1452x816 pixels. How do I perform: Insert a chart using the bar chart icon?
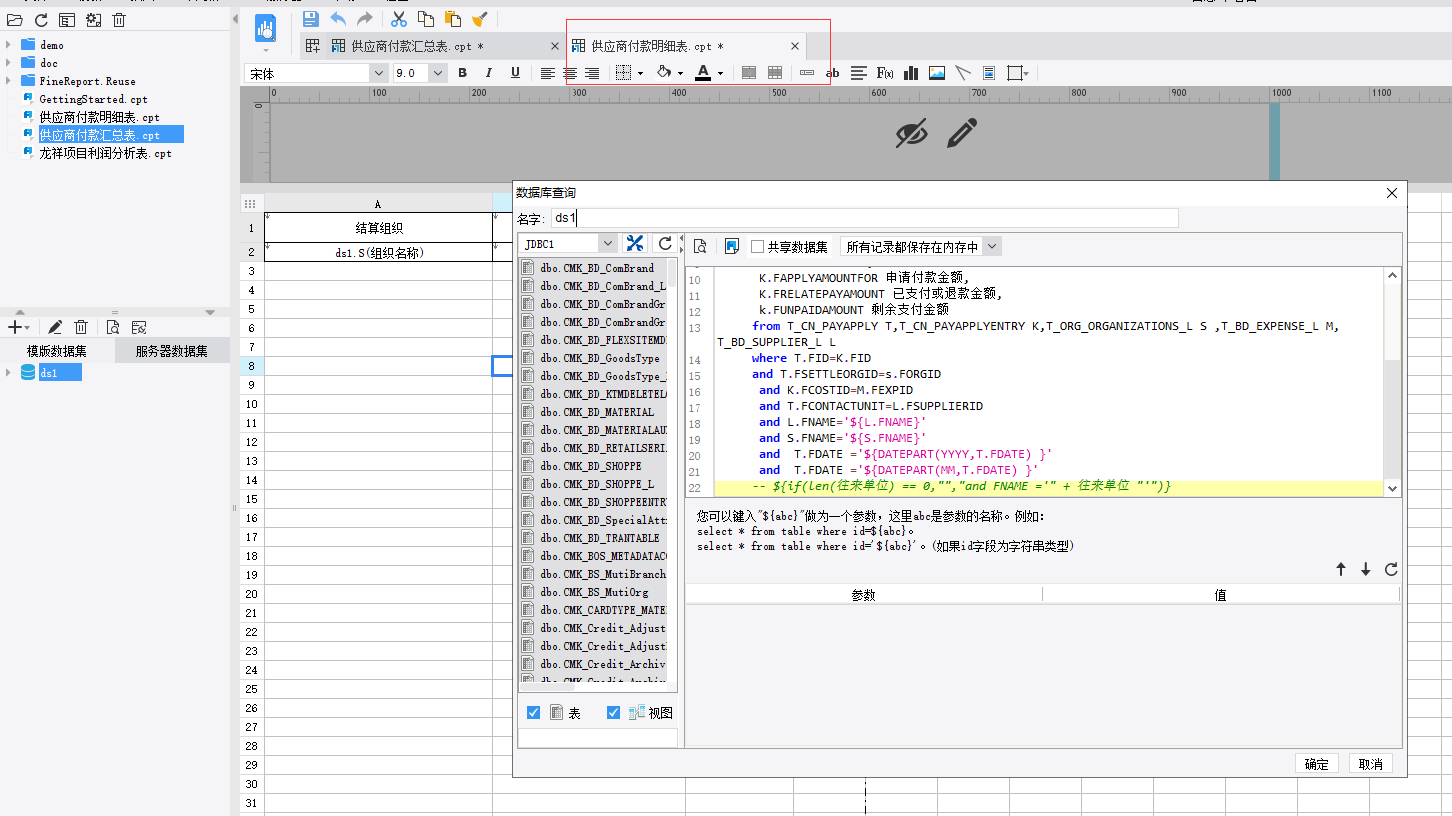click(911, 73)
